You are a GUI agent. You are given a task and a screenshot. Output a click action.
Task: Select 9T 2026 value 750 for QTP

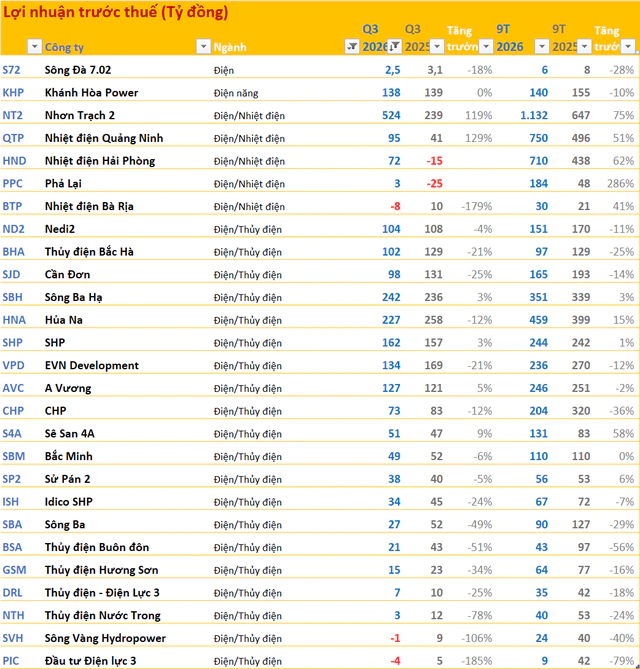tap(538, 138)
